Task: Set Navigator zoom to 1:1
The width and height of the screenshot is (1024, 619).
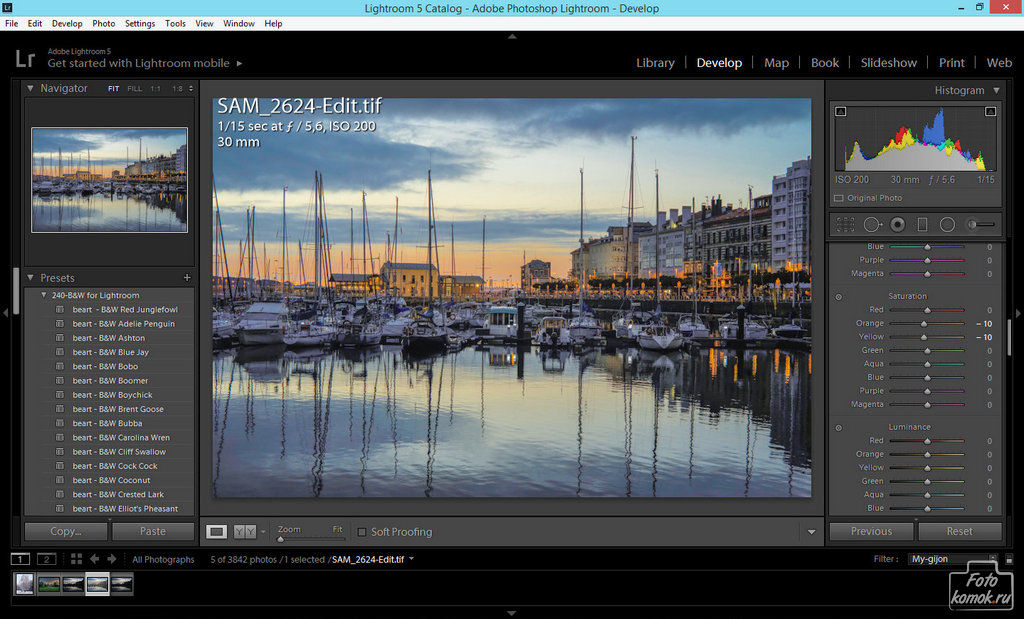Action: [x=155, y=89]
